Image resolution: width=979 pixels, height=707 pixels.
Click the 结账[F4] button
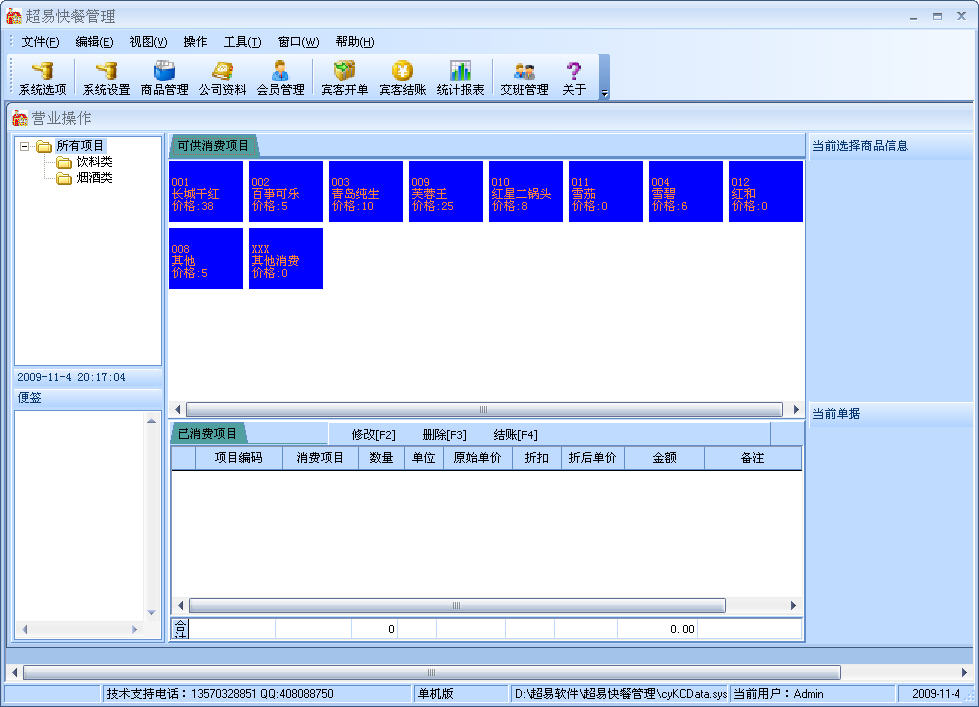click(515, 435)
